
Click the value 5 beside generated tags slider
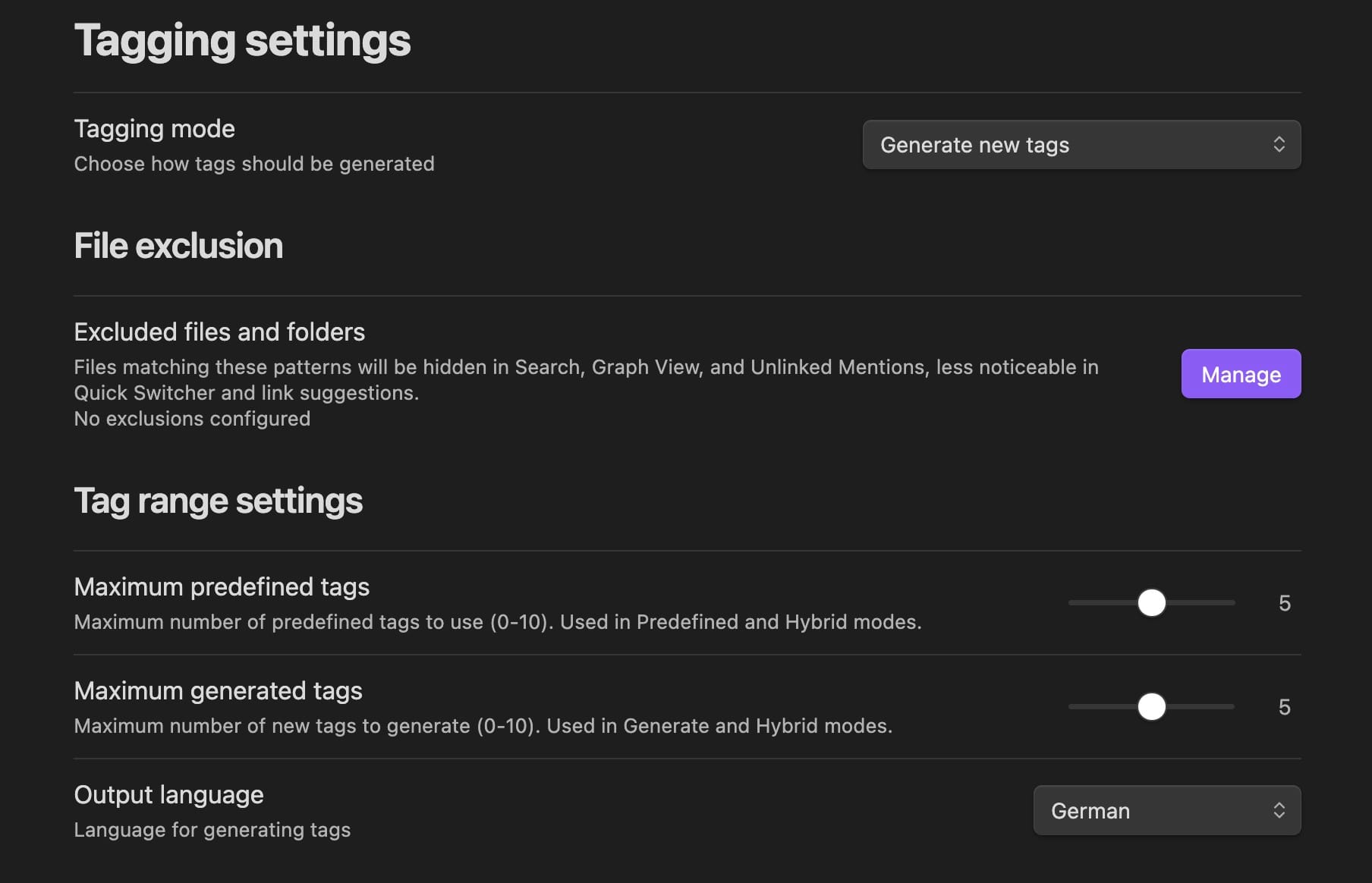[x=1284, y=708]
